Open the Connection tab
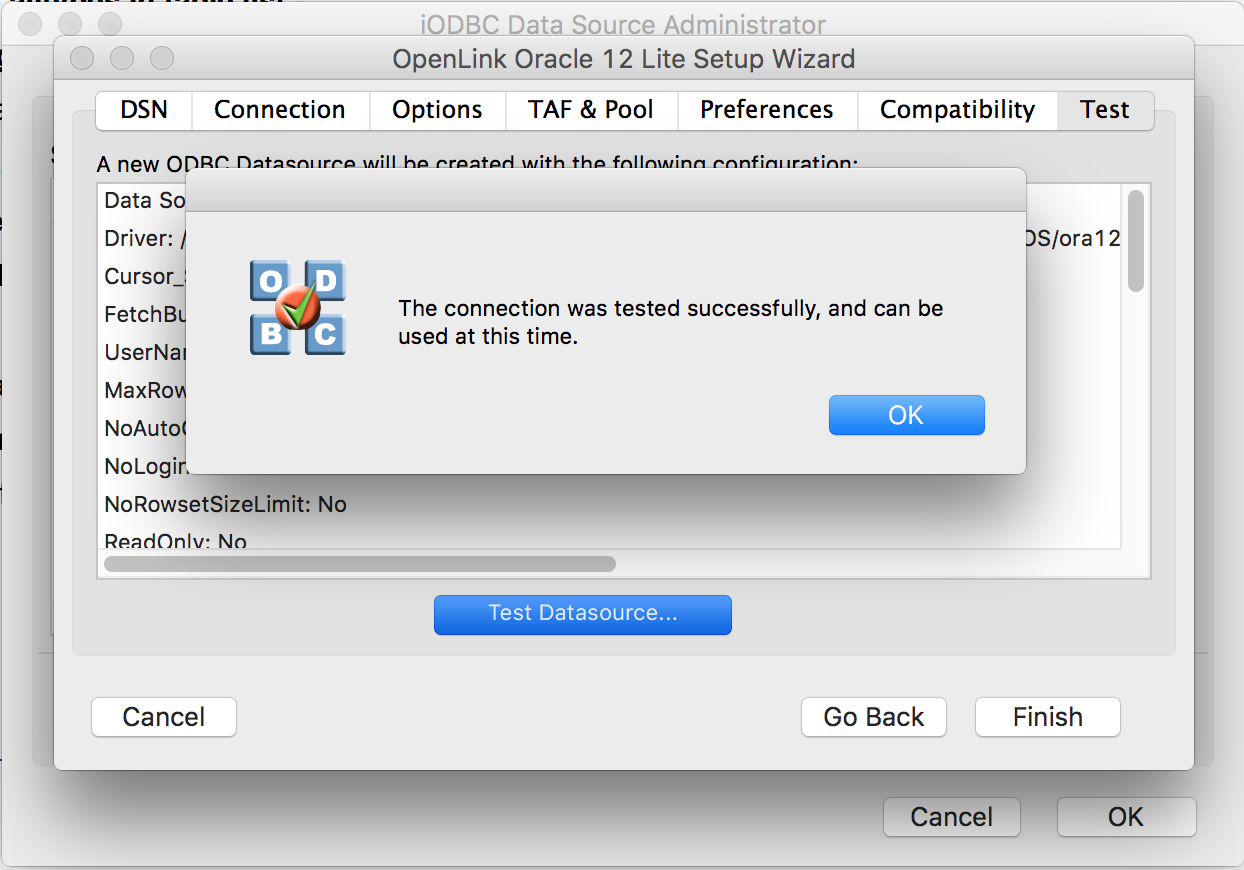Viewport: 1244px width, 870px height. tap(280, 110)
